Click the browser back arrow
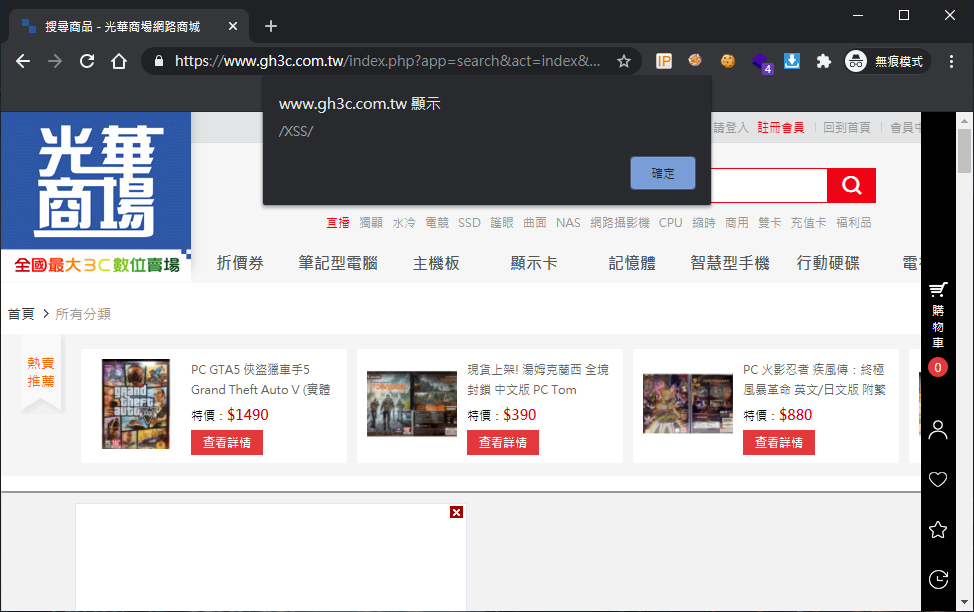 tap(23, 61)
